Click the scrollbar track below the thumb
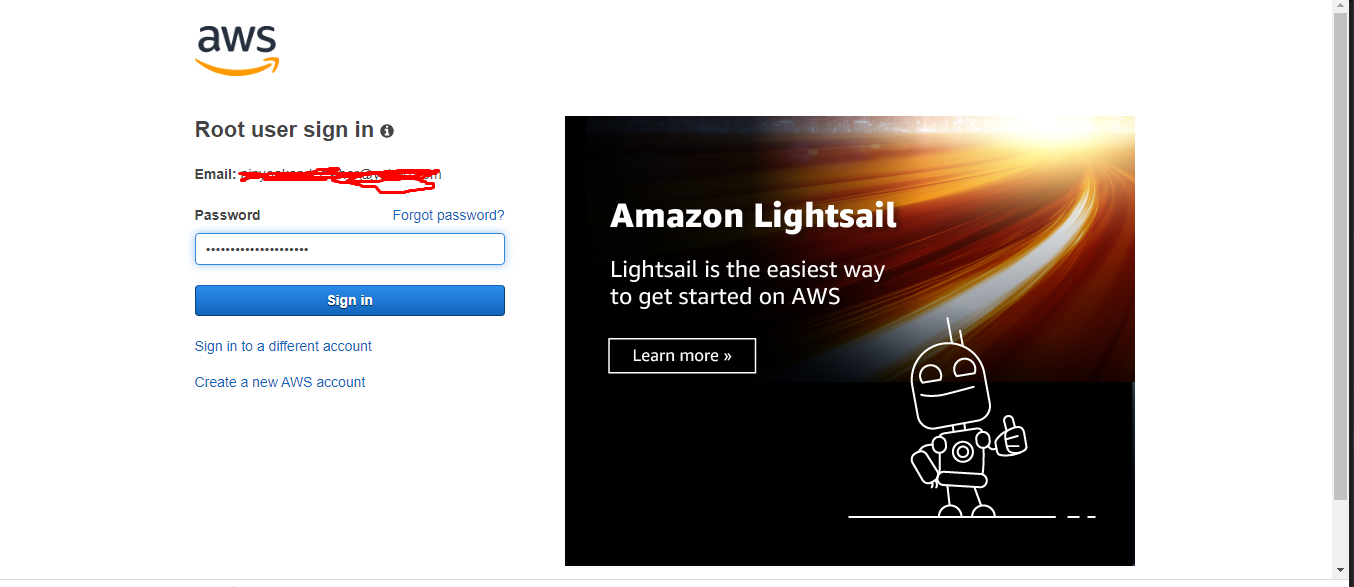 click(x=1341, y=532)
